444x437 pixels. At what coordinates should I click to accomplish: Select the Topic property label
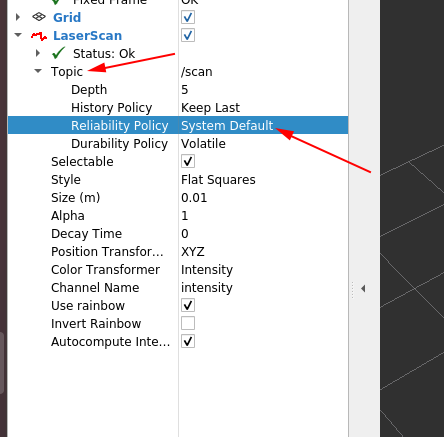pos(67,72)
